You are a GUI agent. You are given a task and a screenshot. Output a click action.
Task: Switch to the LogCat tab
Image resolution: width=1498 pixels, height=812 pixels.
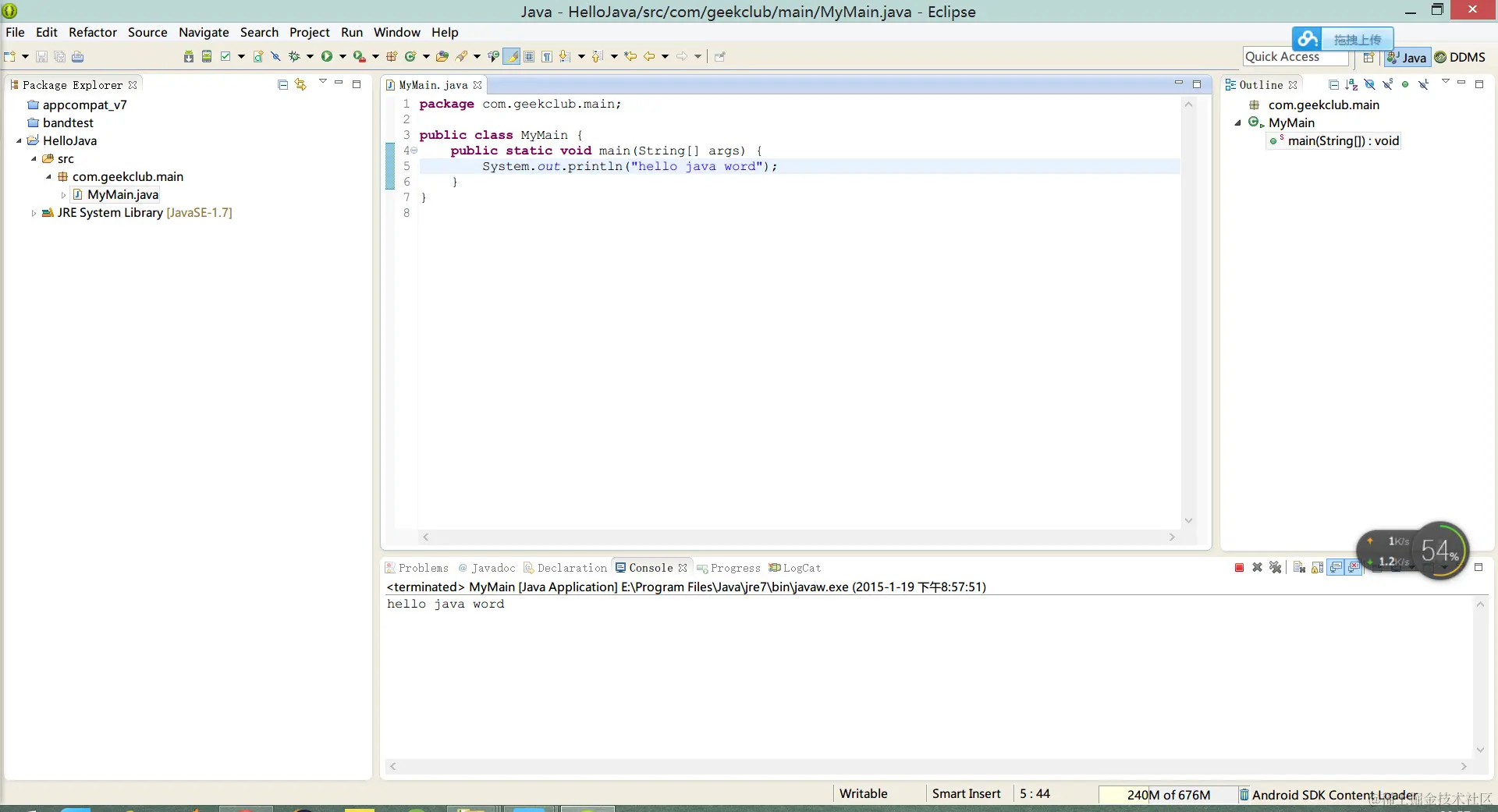(x=795, y=568)
